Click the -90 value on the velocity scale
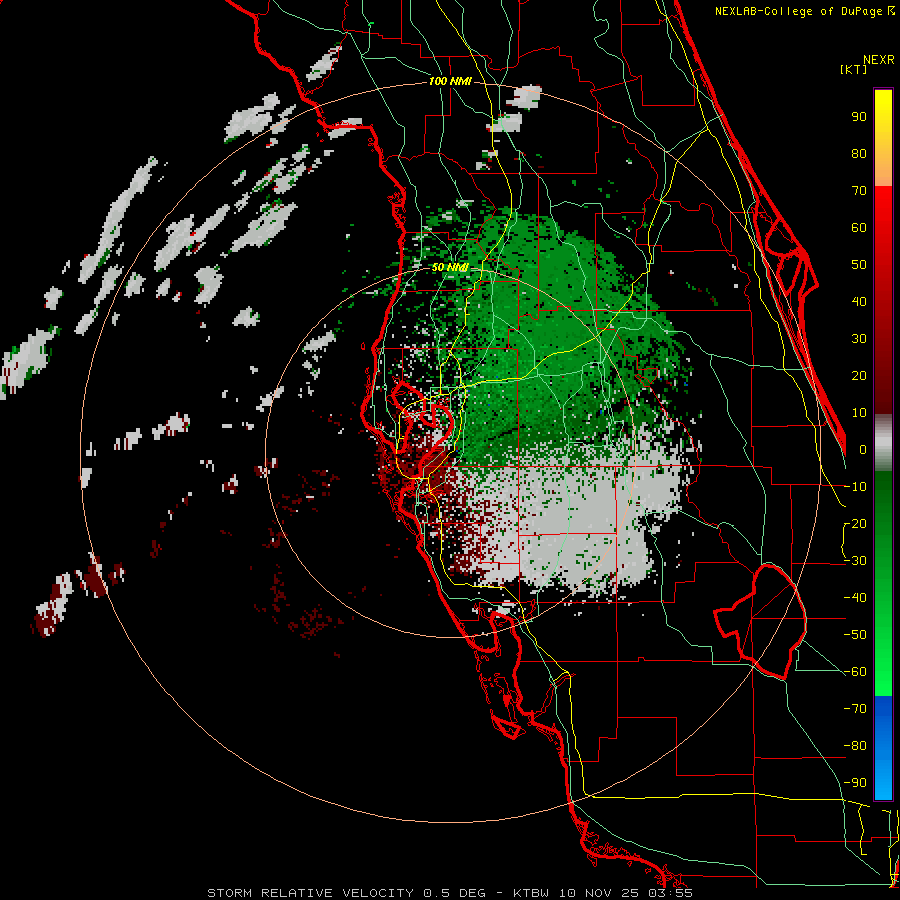900x900 pixels. pos(855,783)
